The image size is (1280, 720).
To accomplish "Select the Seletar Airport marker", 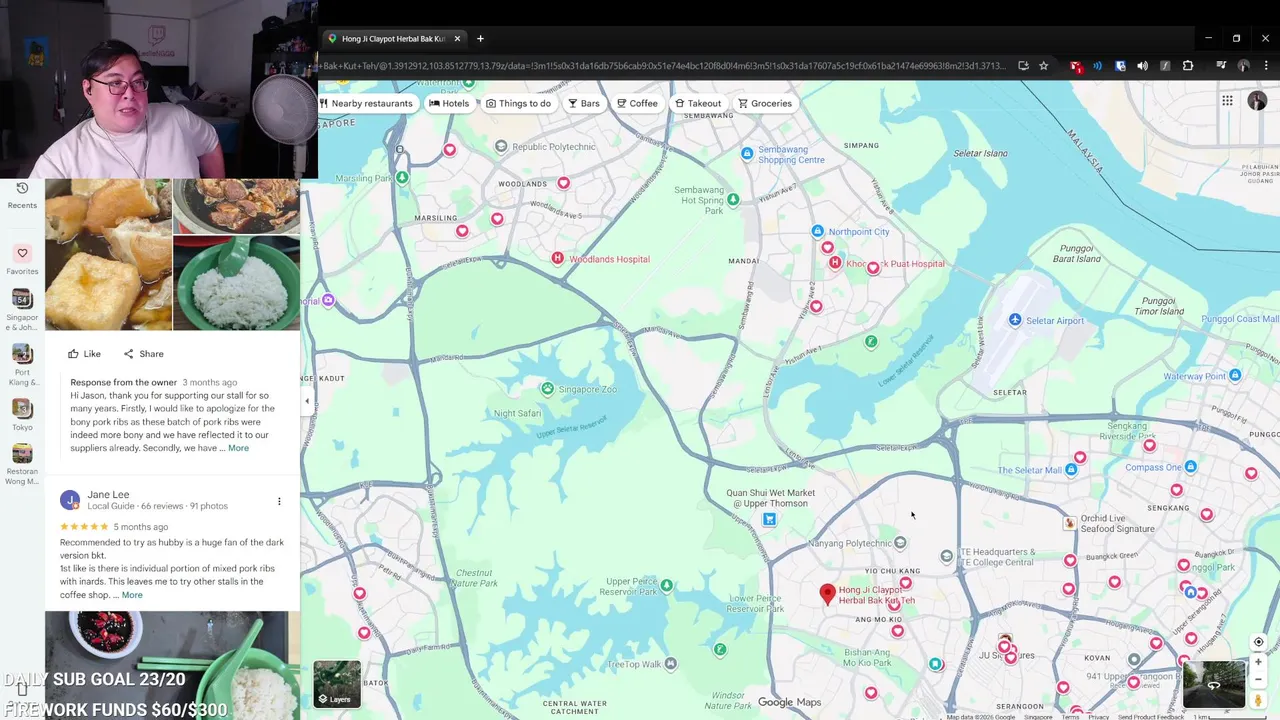I will click(1015, 320).
